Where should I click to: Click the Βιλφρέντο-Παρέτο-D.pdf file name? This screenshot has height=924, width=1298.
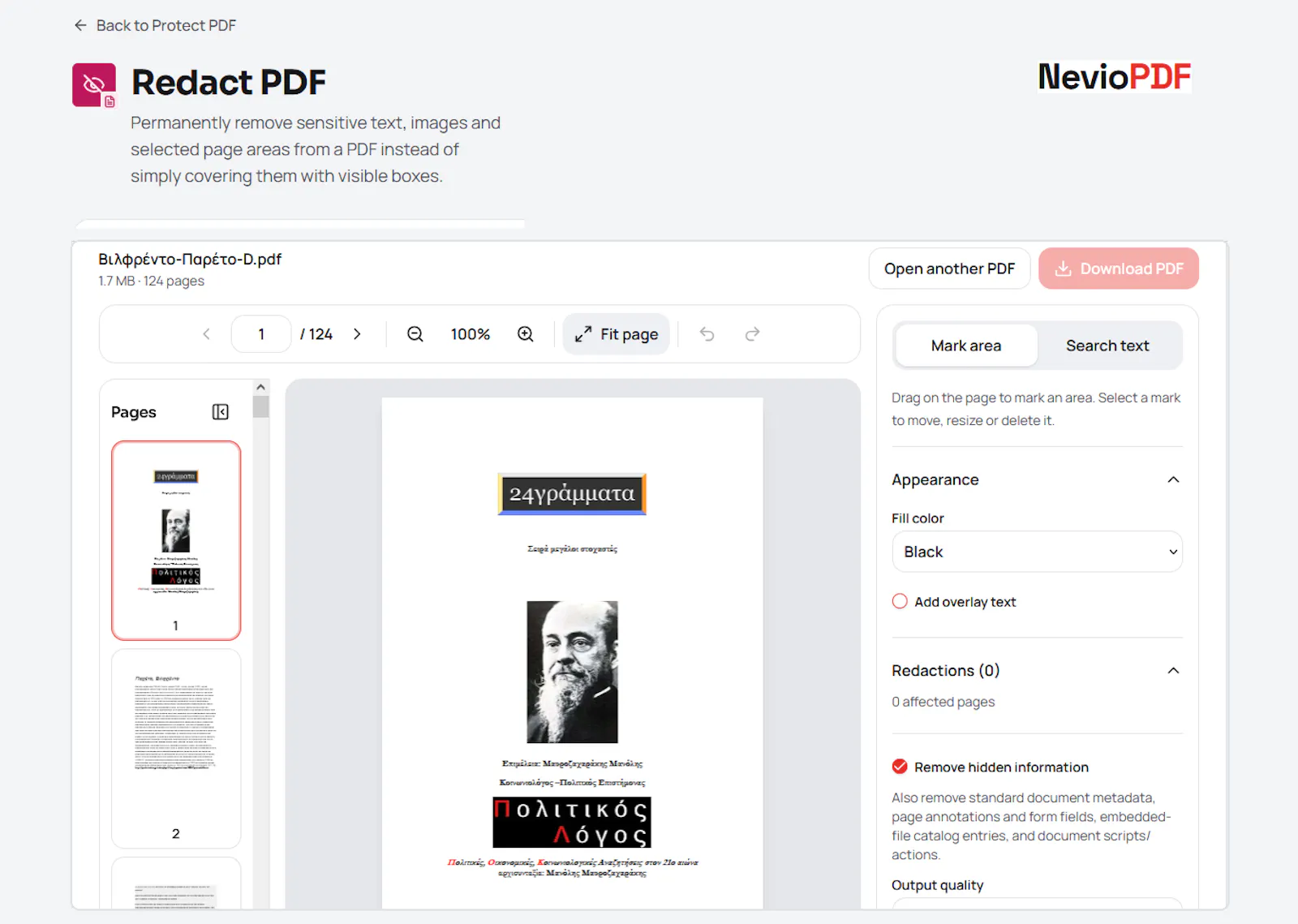pyautogui.click(x=190, y=259)
